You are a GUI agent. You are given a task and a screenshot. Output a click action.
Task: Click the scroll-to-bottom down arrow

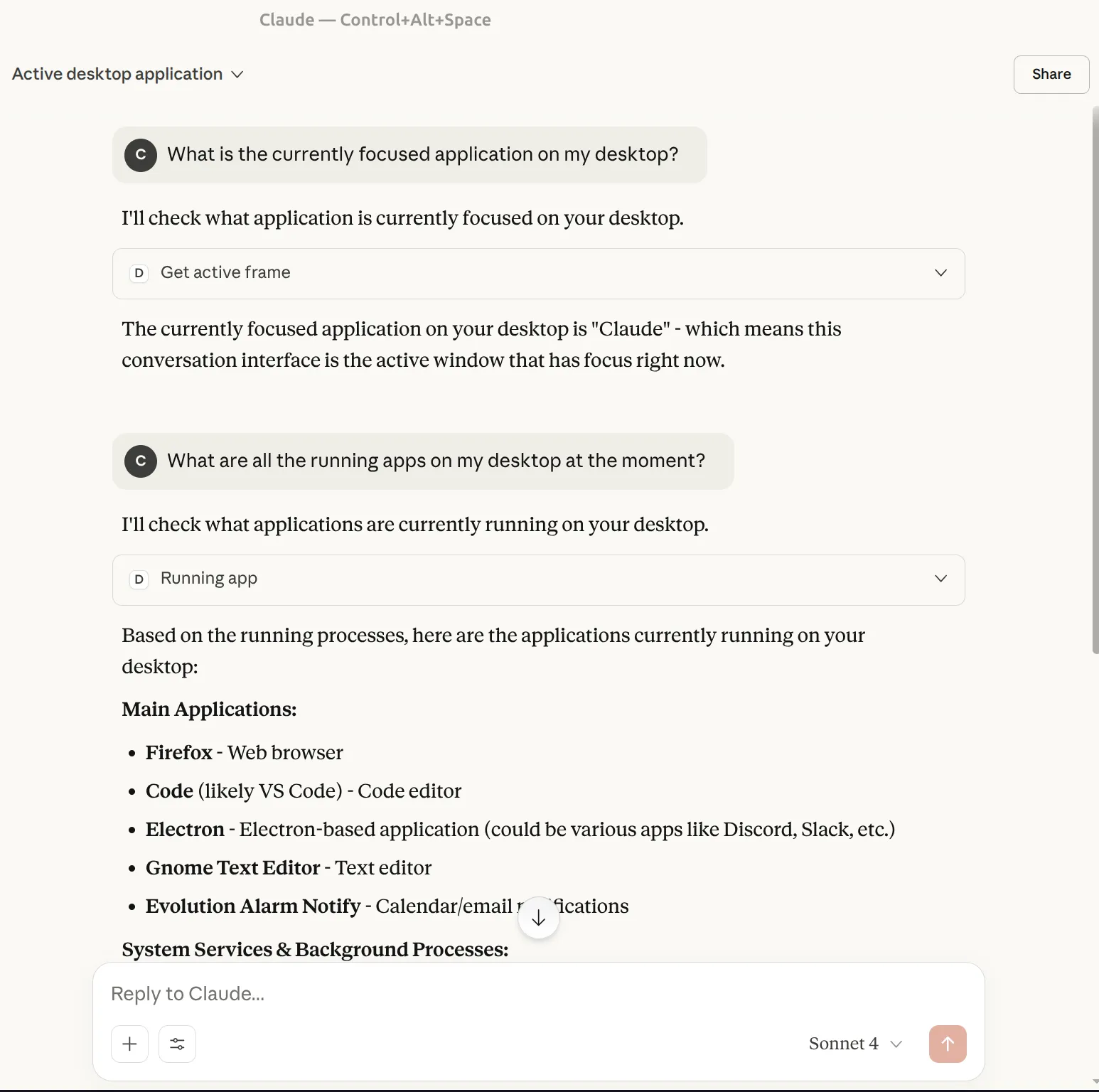(x=539, y=918)
